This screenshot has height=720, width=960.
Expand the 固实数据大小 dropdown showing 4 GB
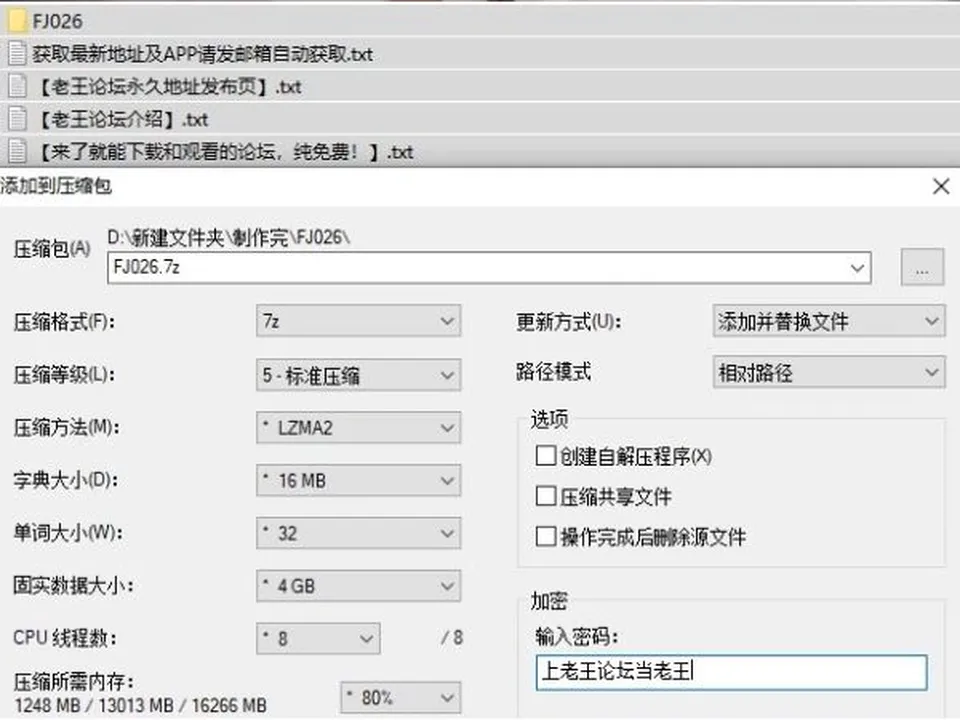358,586
